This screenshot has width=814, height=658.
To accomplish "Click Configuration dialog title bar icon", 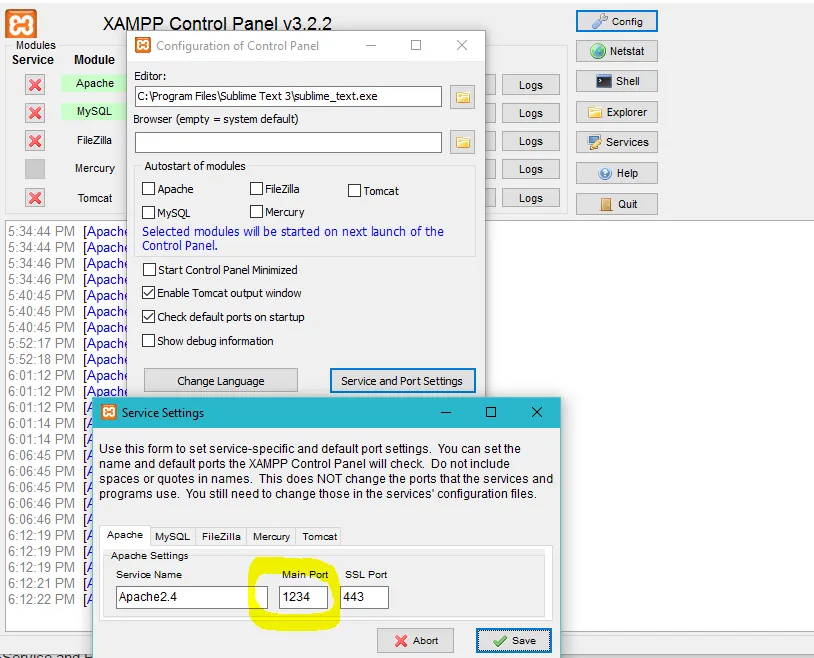I will [143, 45].
